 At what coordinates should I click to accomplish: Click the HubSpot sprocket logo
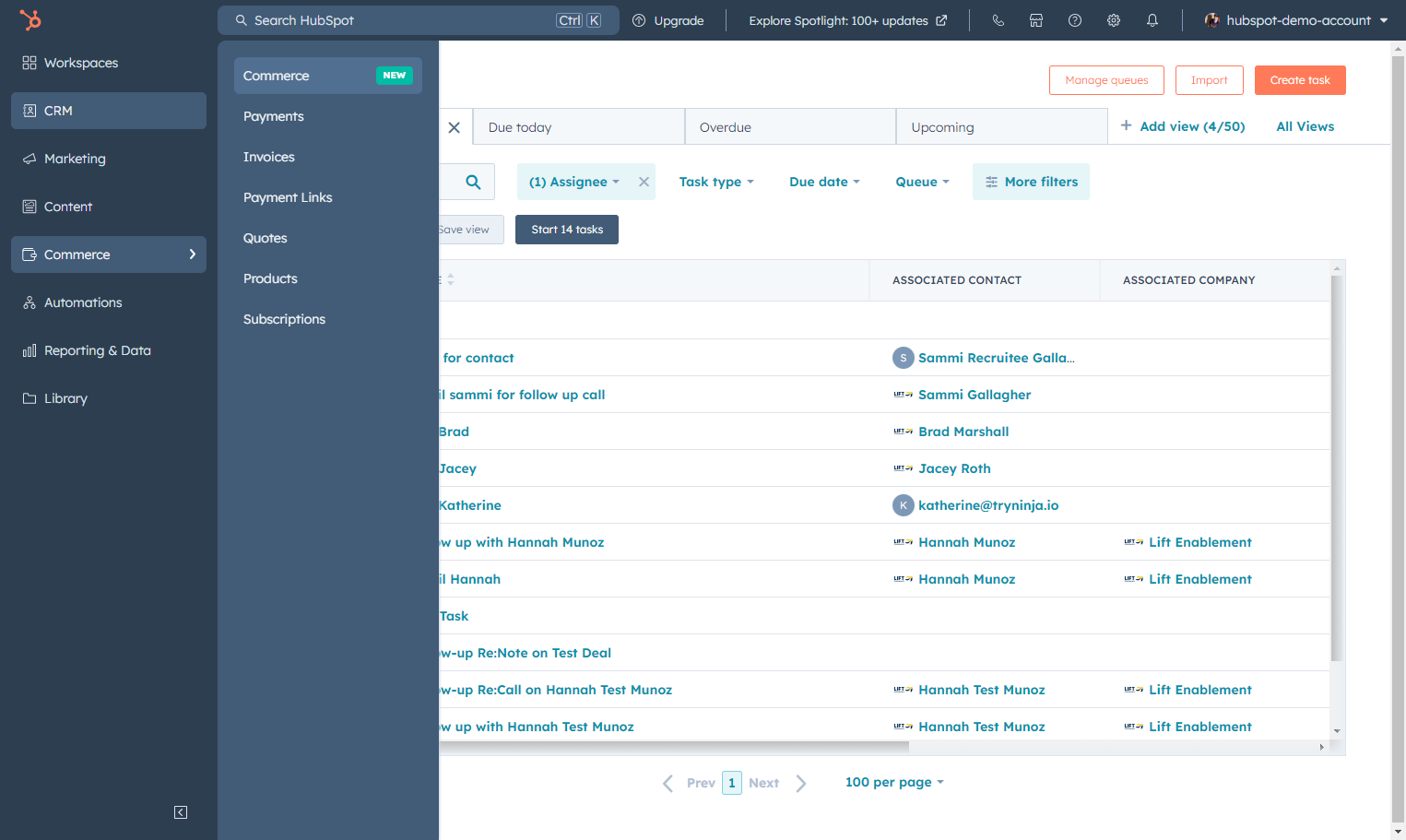point(30,19)
